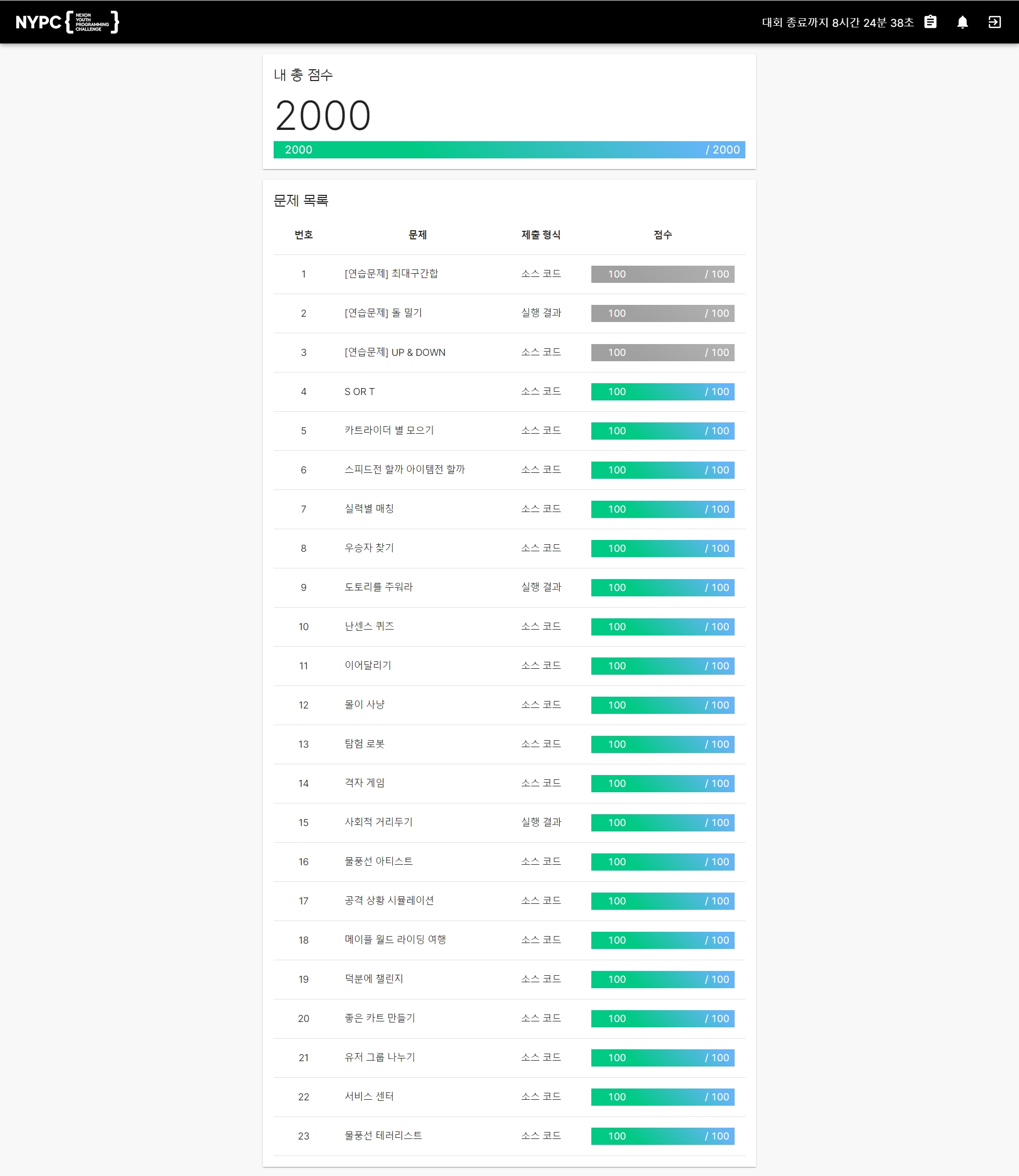Viewport: 1019px width, 1176px height.
Task: Select the 좋은 카트 만들기 problem
Action: click(380, 1019)
